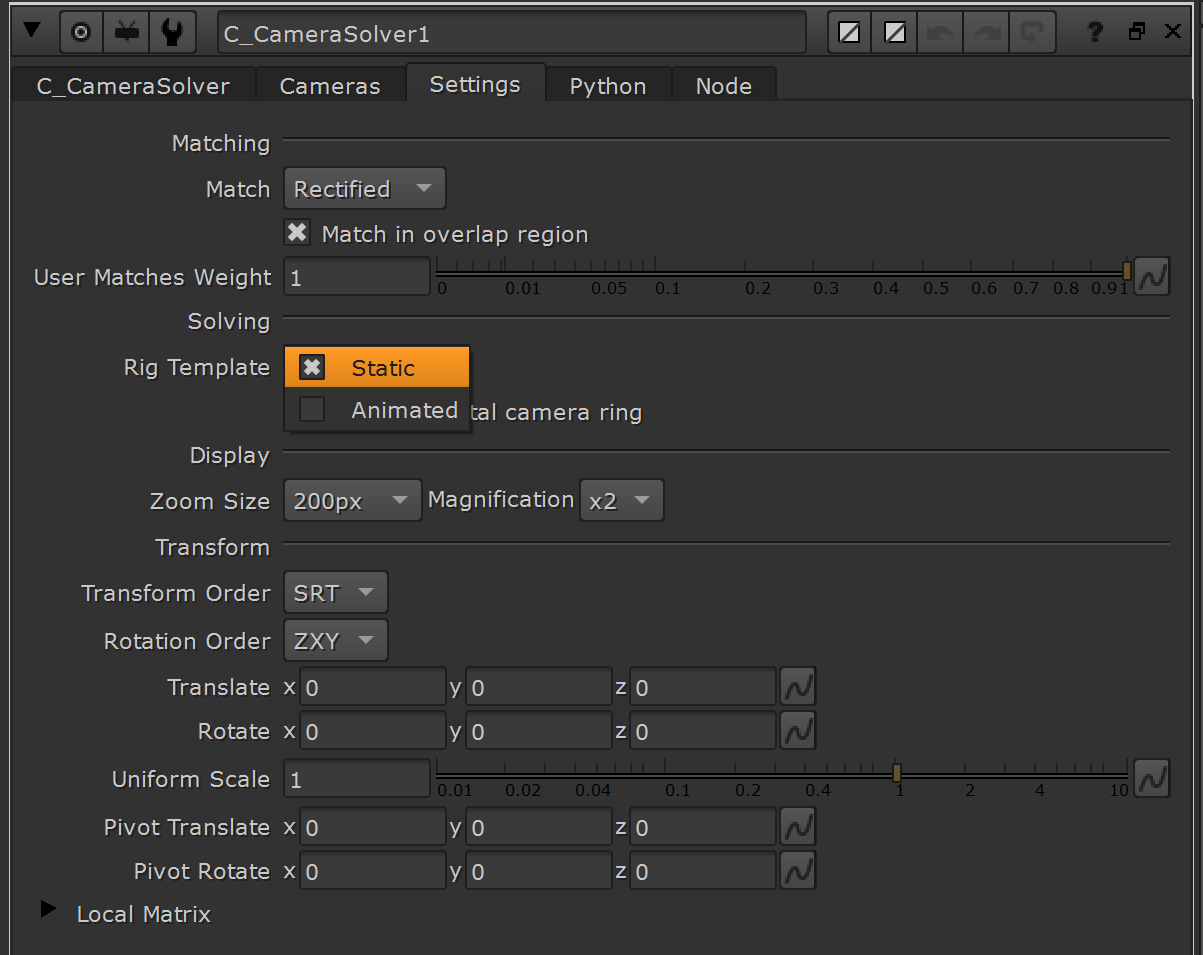Click the Pivot Rotate z field
1203x955 pixels.
703,871
